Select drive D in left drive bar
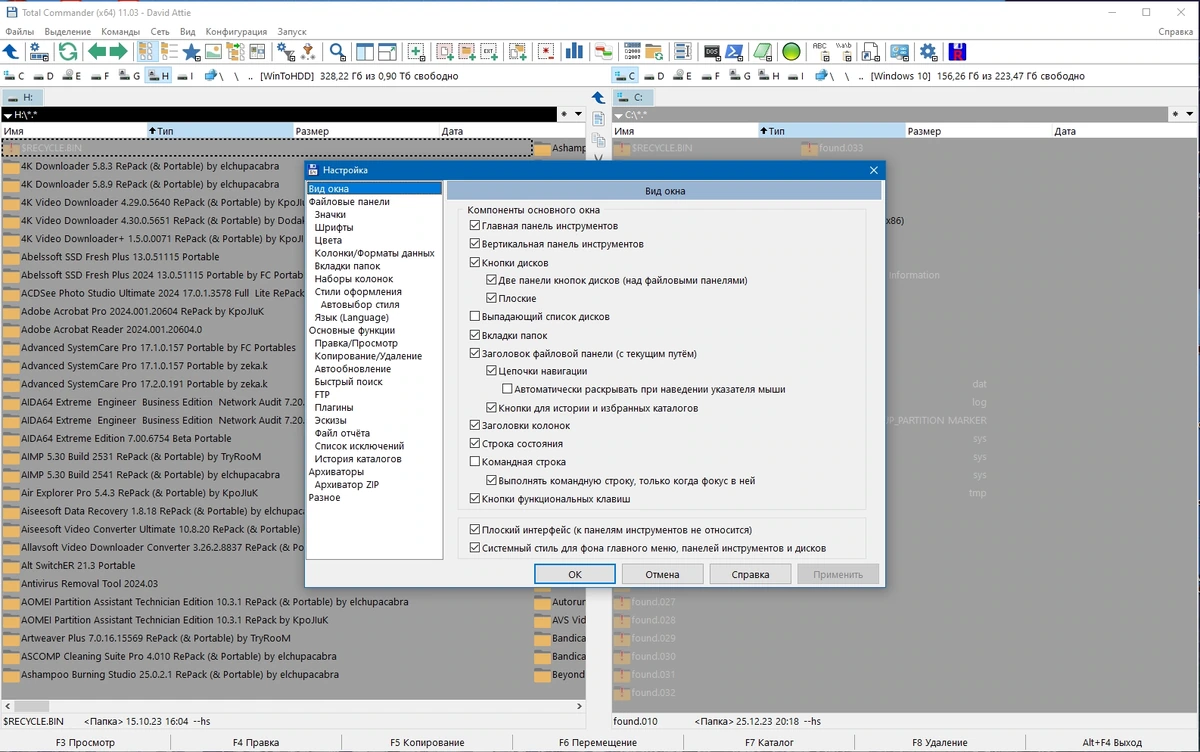This screenshot has width=1200, height=752. [x=44, y=76]
